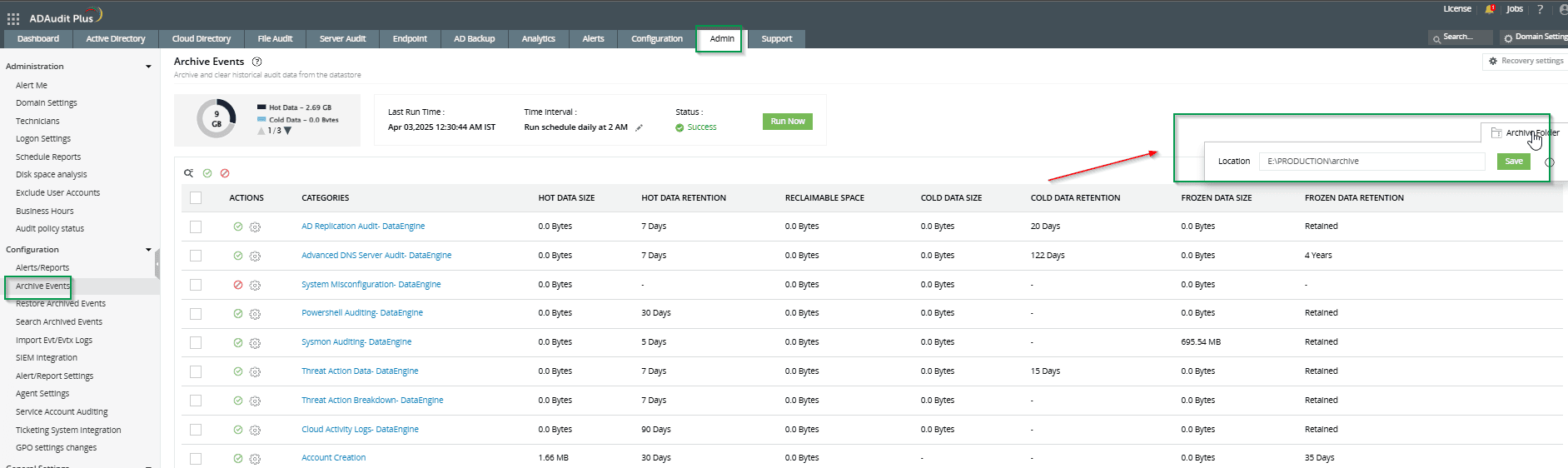Image resolution: width=1568 pixels, height=468 pixels.
Task: Open the License link
Action: click(1457, 9)
